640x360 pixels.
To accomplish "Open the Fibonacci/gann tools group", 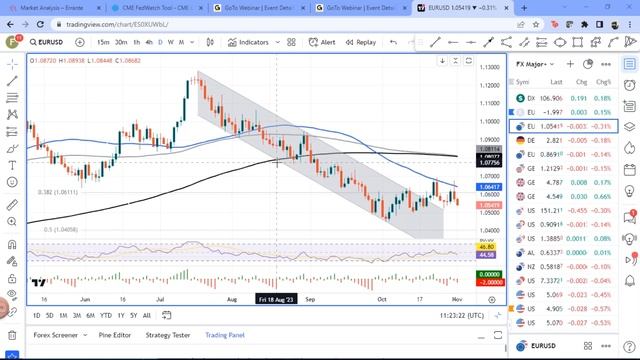I will coord(12,98).
